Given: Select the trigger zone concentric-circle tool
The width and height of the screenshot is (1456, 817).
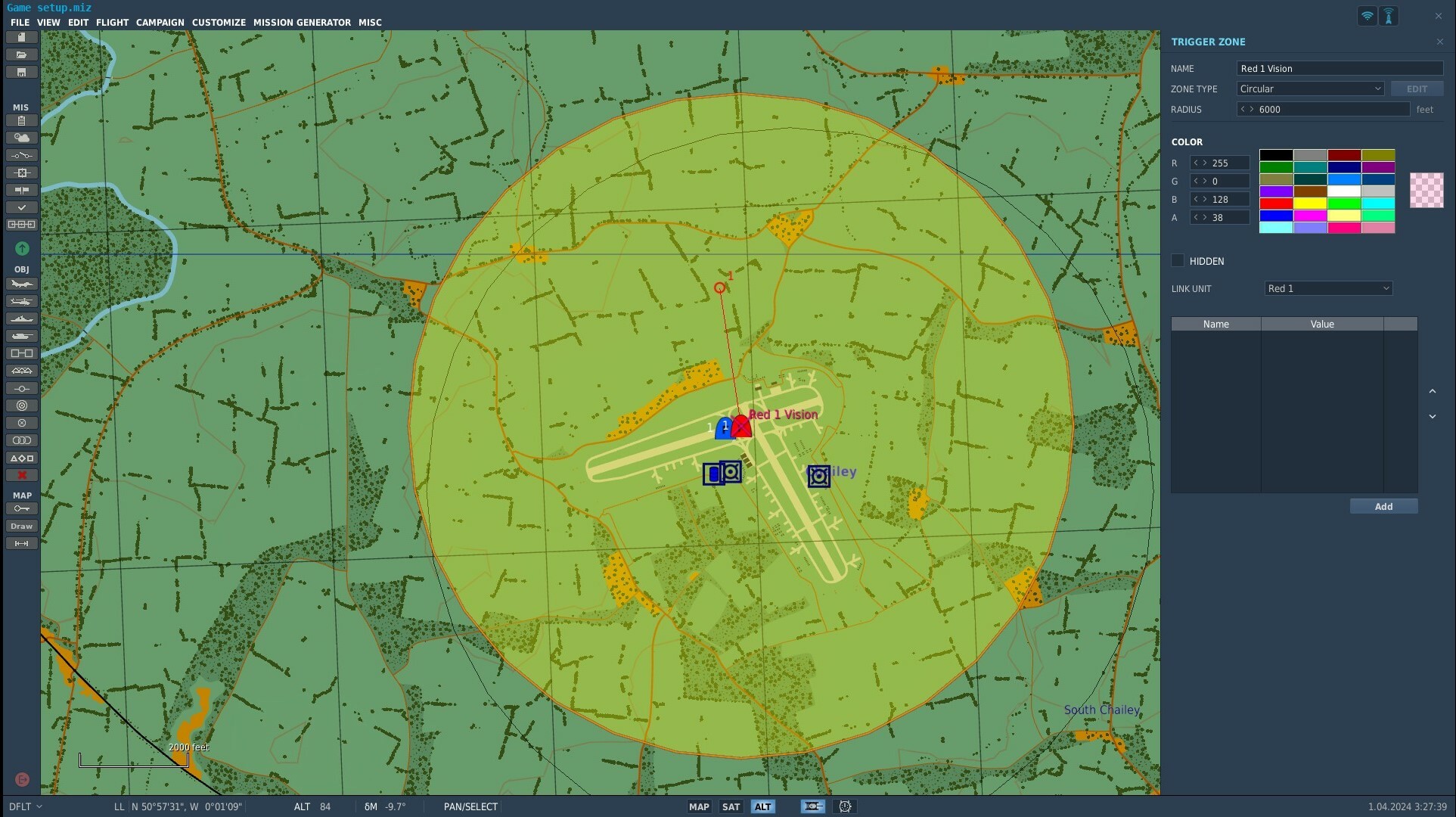Looking at the screenshot, I should [x=21, y=405].
